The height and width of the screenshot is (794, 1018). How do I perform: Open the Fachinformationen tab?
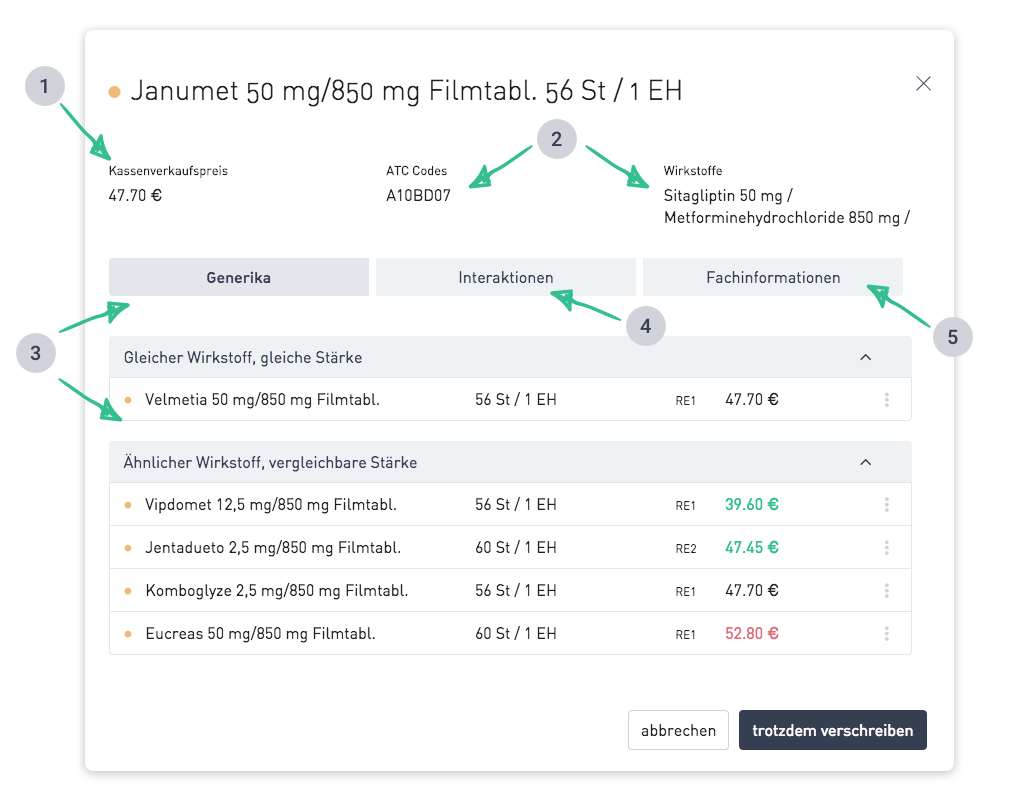pyautogui.click(x=773, y=277)
